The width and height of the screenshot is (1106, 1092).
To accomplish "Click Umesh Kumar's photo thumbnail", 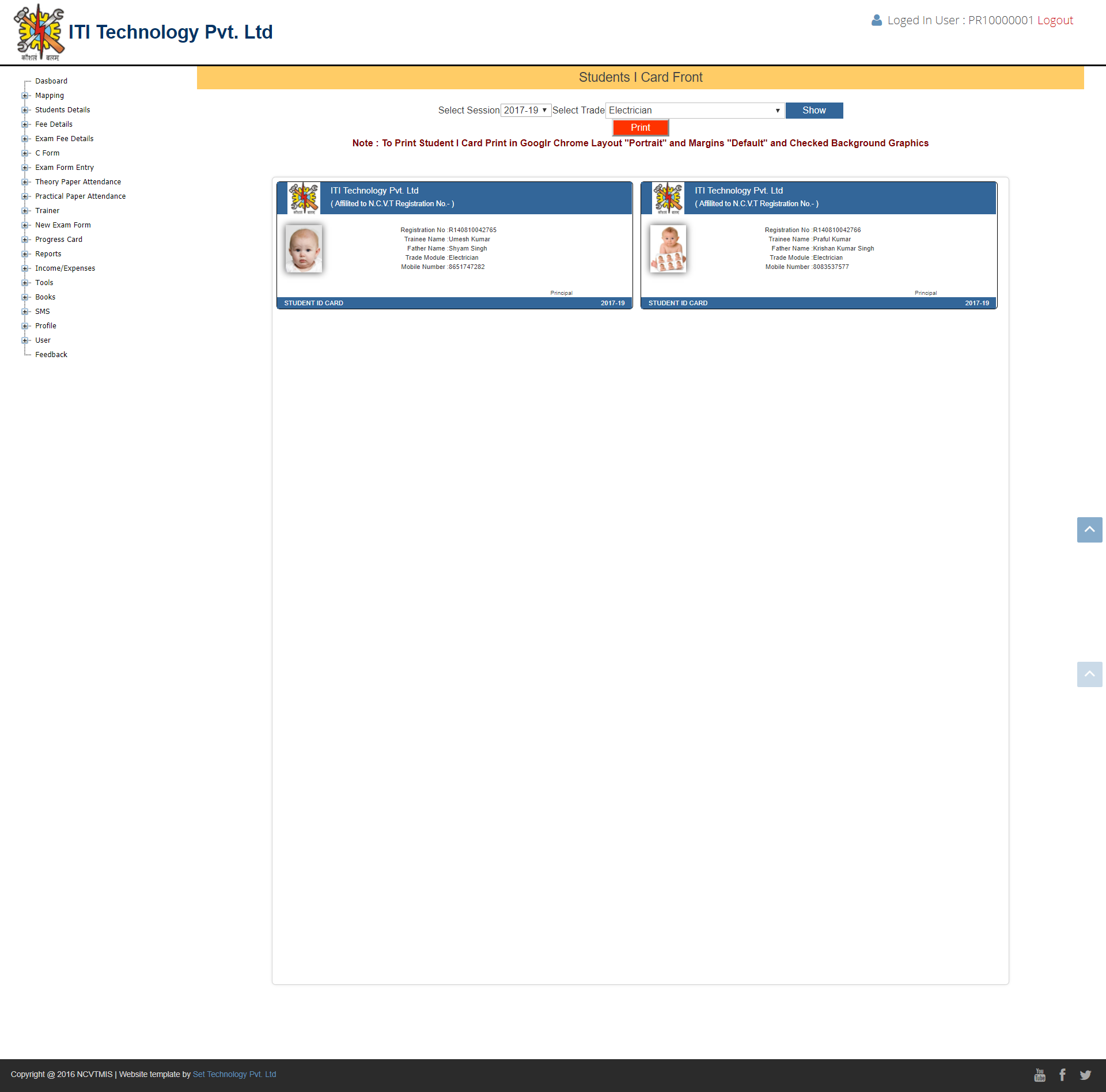I will (304, 249).
